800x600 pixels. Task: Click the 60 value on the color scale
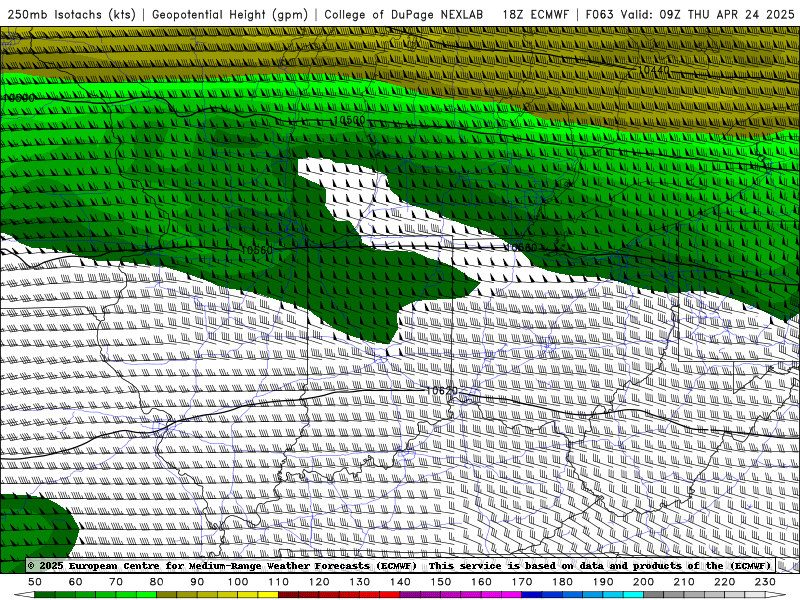click(76, 582)
